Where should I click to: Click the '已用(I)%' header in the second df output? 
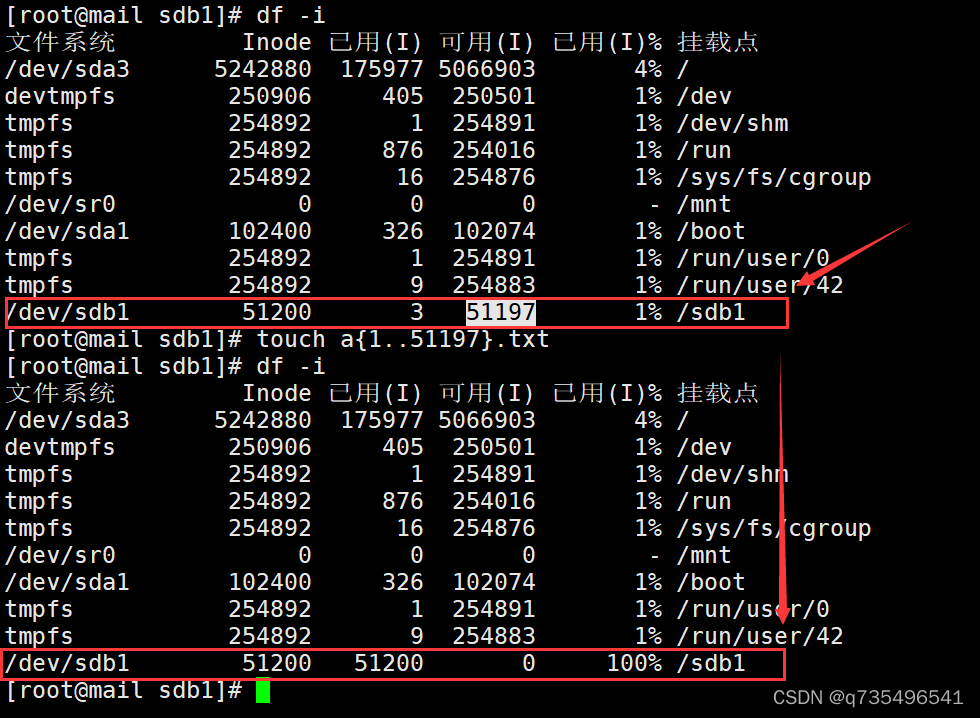coord(607,393)
